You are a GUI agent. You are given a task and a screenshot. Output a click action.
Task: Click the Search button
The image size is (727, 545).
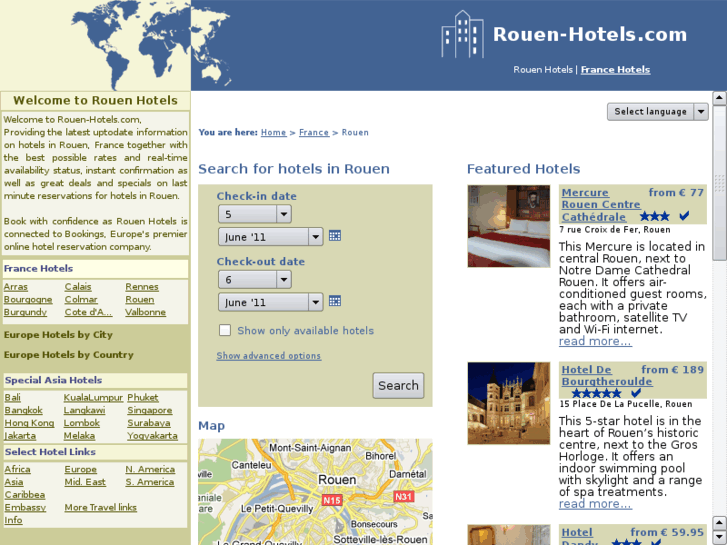tap(398, 385)
